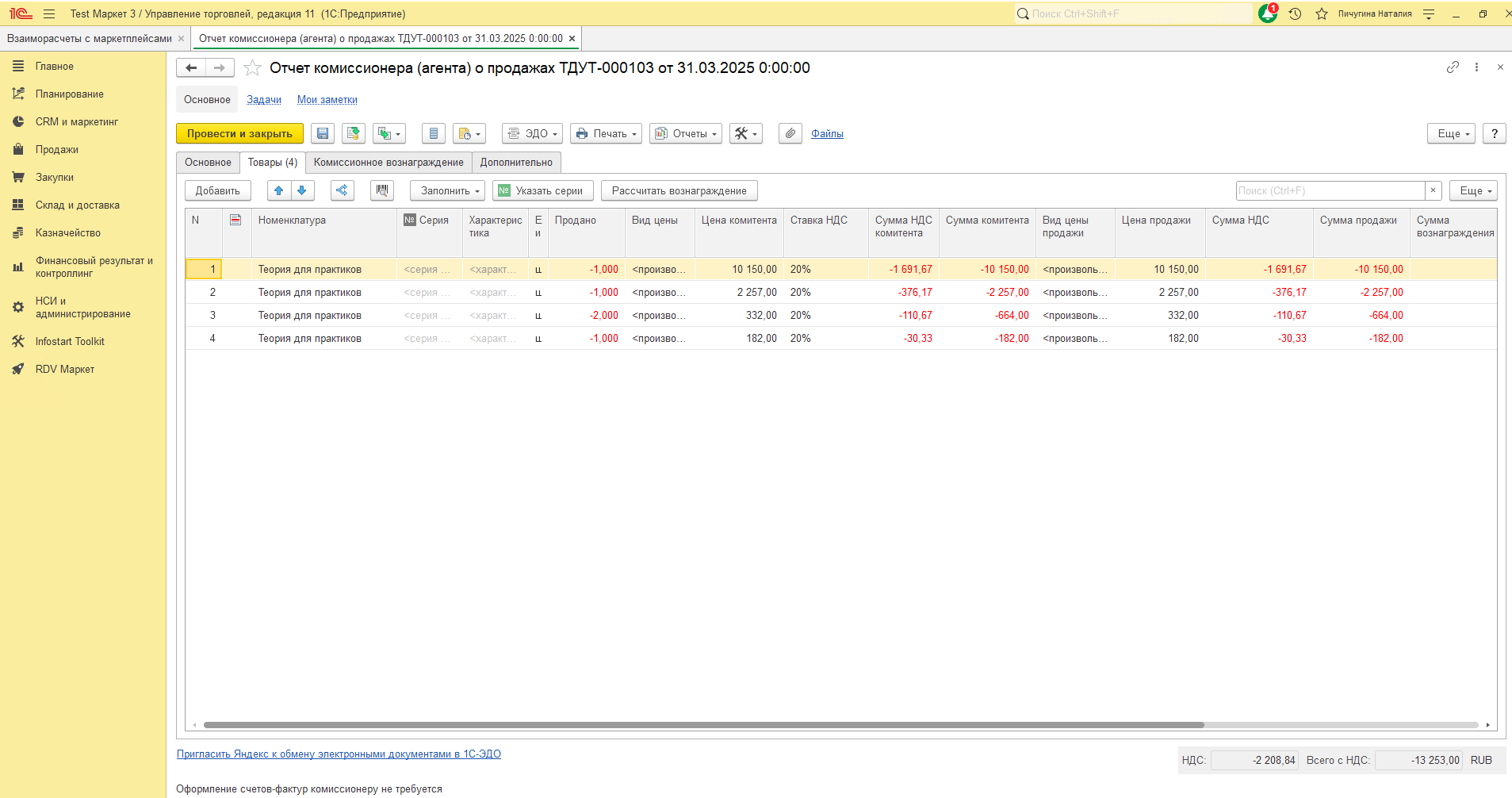Click the split row icon
1512x798 pixels.
tap(342, 190)
